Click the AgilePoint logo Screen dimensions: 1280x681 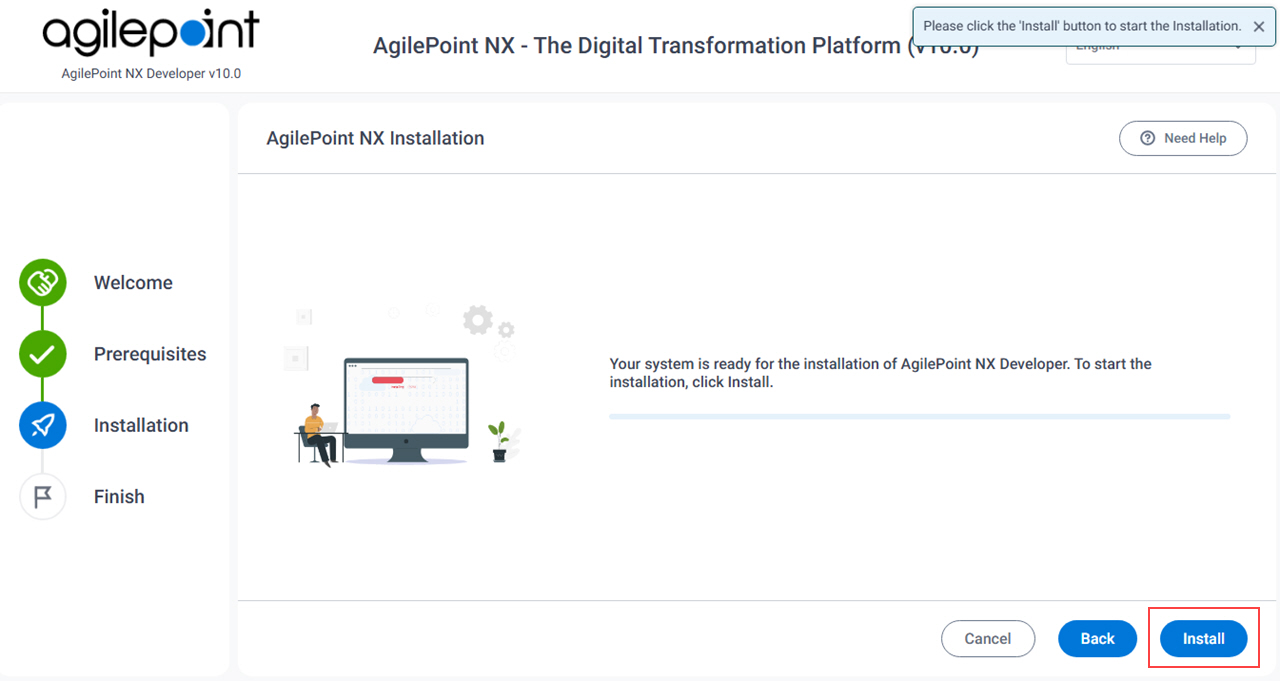point(151,35)
